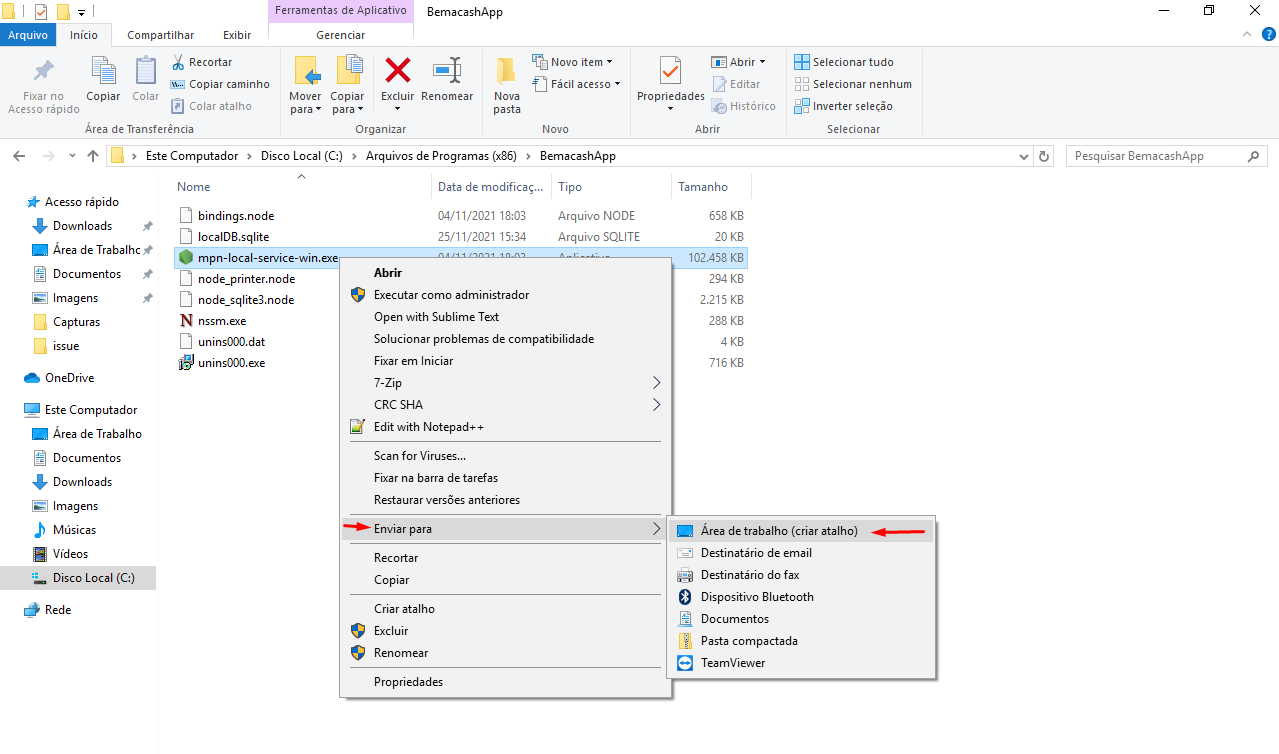Choose Scan for Viruses...
Viewport: 1279px width, 754px height.
pos(505,456)
